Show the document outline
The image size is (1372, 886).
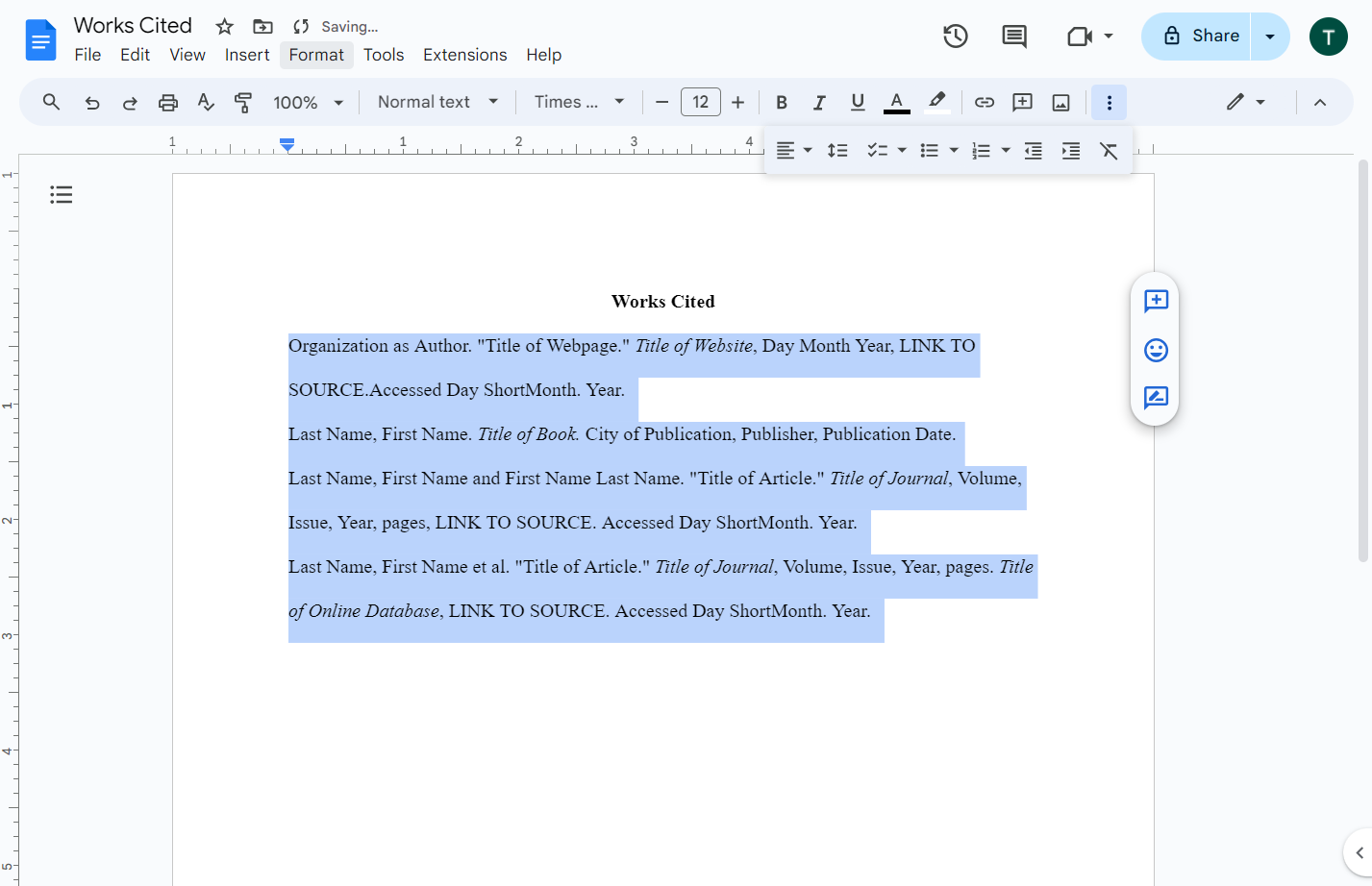click(62, 195)
